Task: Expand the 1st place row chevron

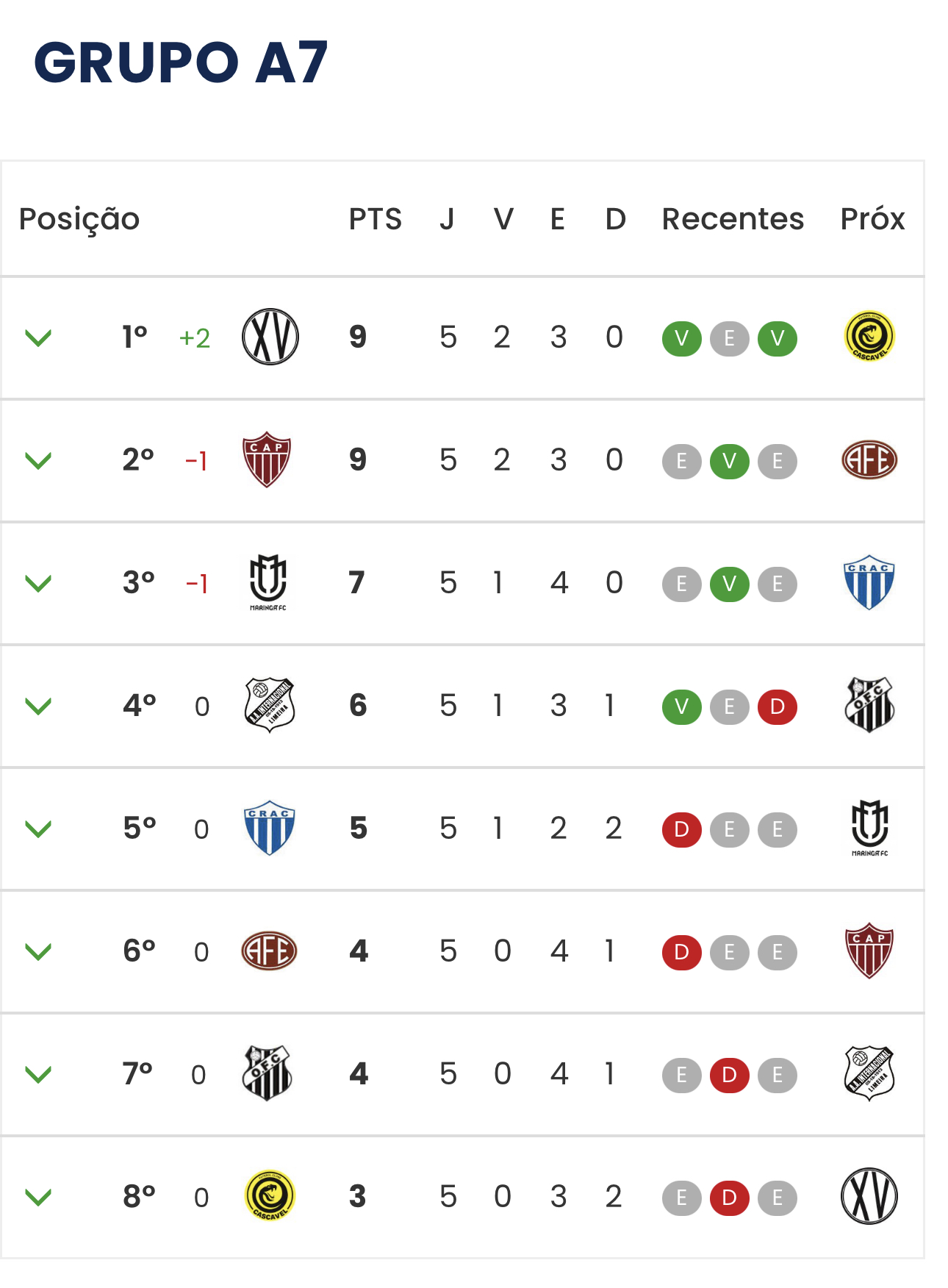Action: pos(38,338)
